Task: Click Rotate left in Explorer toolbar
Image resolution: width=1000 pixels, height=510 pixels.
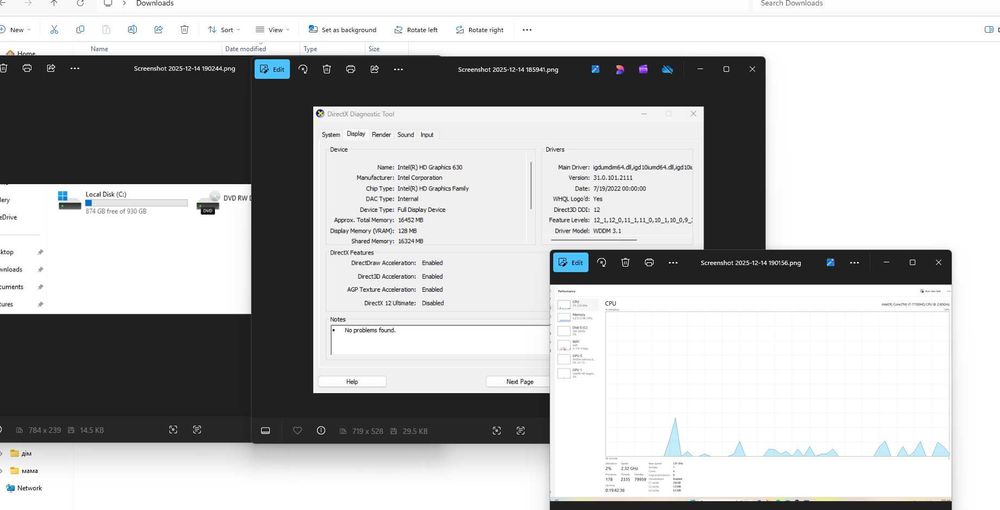Action: coord(416,29)
